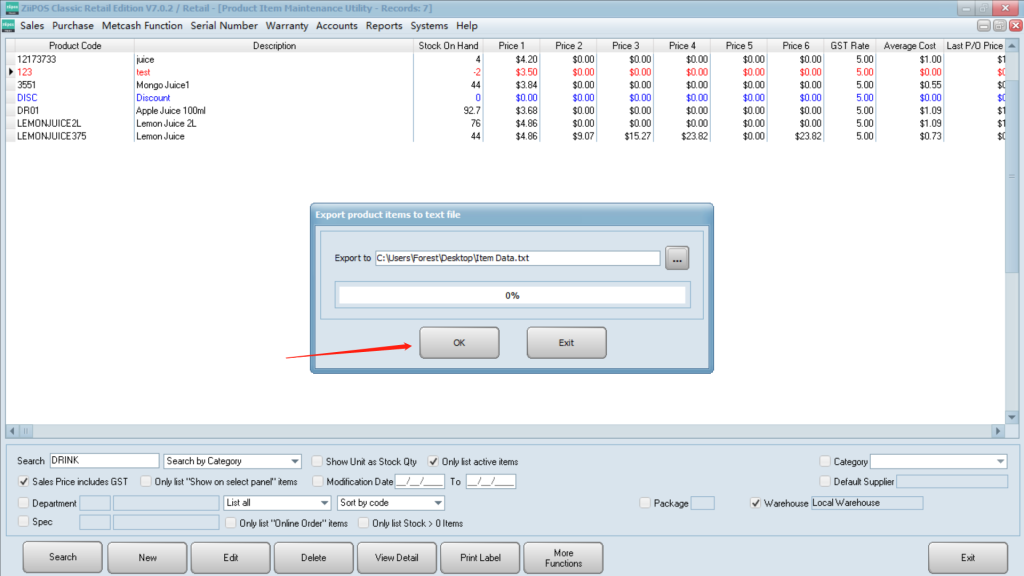Click the More Functions button

click(563, 557)
